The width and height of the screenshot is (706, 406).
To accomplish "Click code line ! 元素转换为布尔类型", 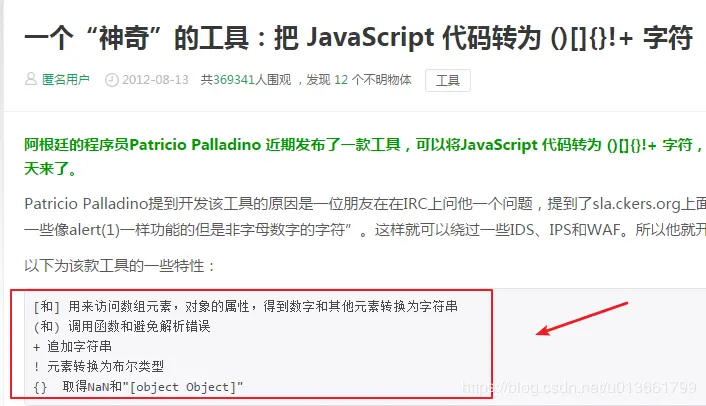I will coord(99,366).
